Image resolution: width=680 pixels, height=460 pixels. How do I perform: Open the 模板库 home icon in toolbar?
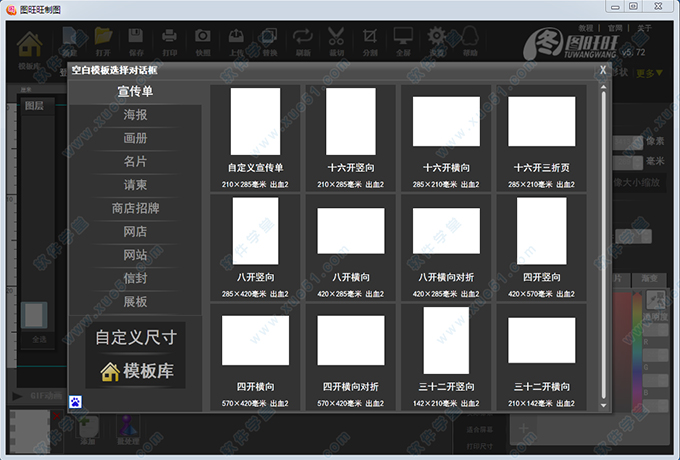(29, 45)
